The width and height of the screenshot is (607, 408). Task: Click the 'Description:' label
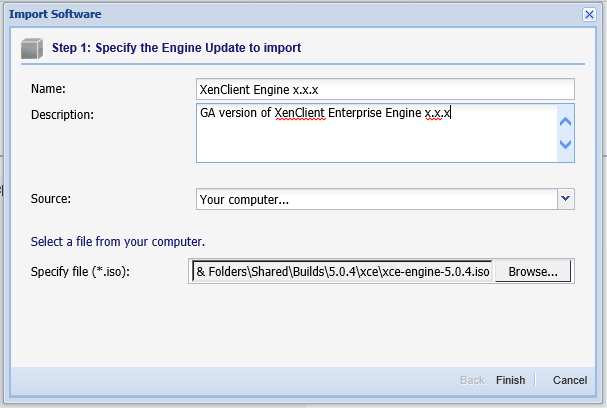pos(62,114)
